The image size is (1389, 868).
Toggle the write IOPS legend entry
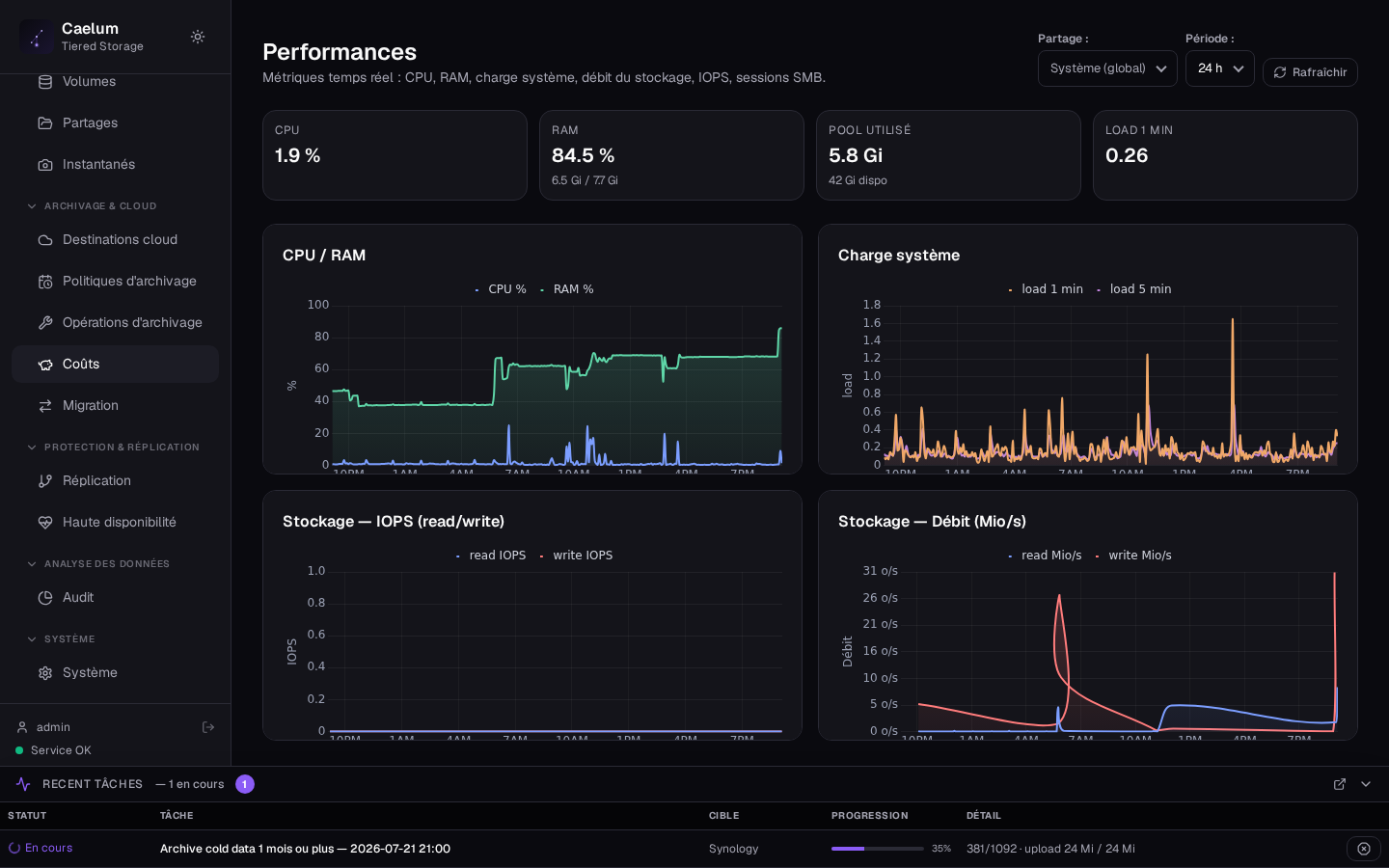(576, 556)
